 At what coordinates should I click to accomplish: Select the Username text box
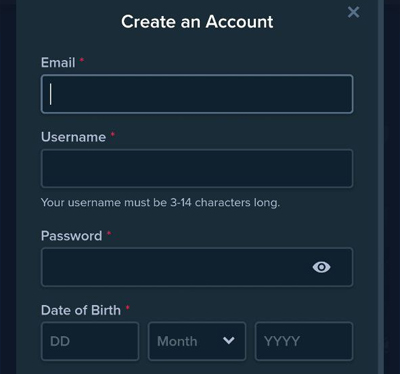[197, 168]
